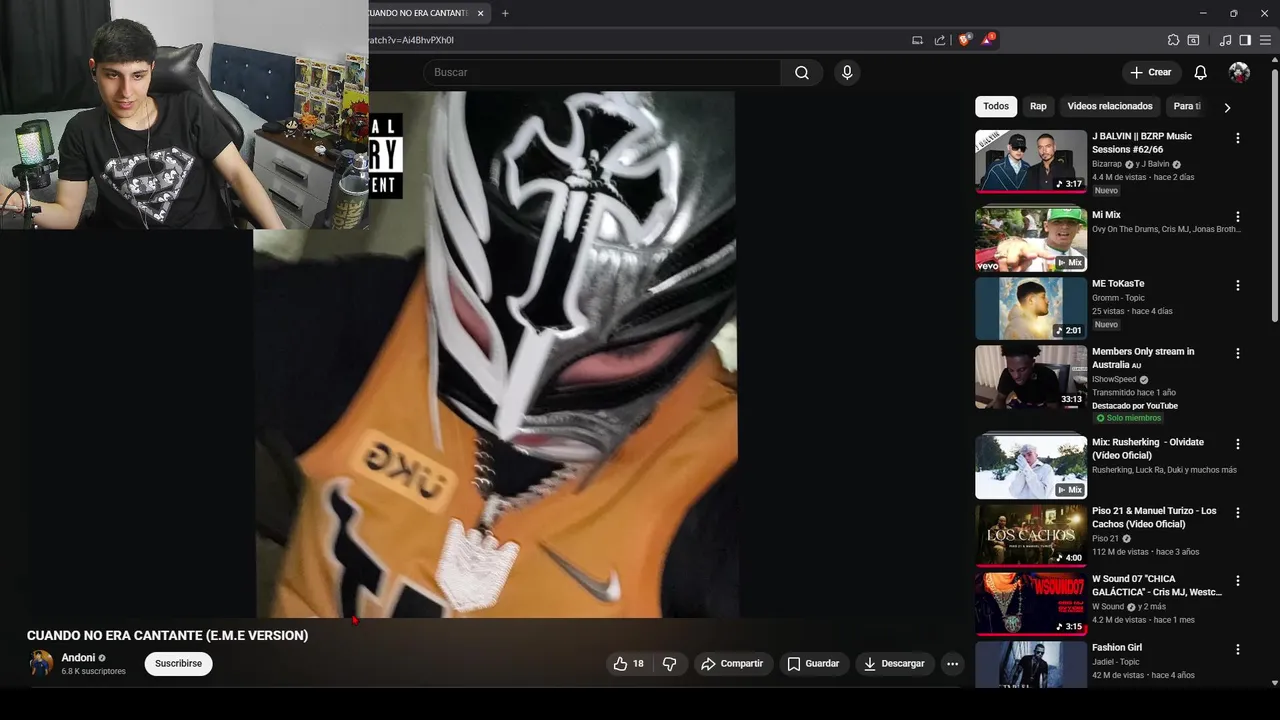Viewport: 1280px width, 720px height.
Task: Click the share page icon in address bar
Action: pos(940,40)
